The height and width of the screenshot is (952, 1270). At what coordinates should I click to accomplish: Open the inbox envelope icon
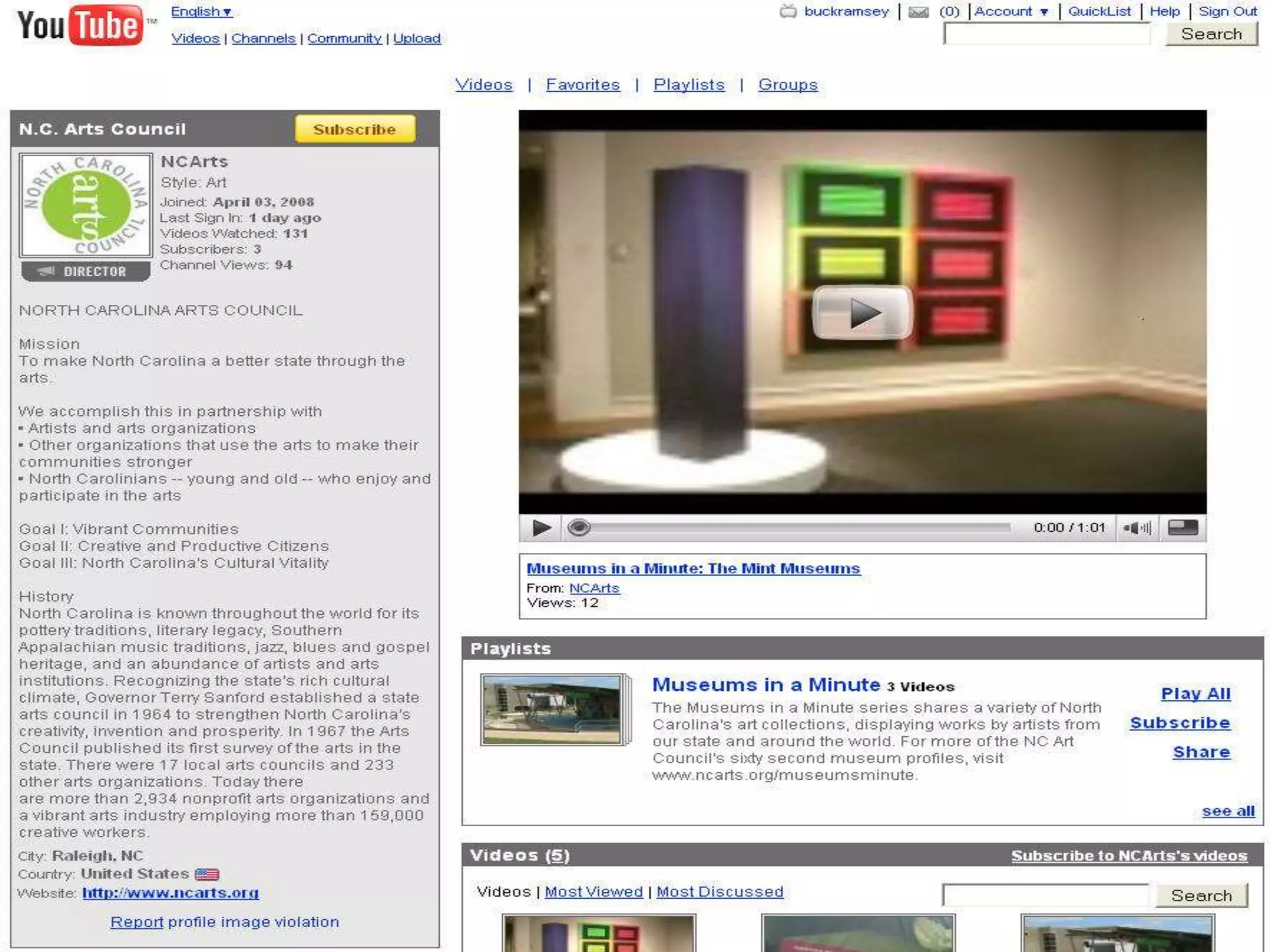point(918,12)
